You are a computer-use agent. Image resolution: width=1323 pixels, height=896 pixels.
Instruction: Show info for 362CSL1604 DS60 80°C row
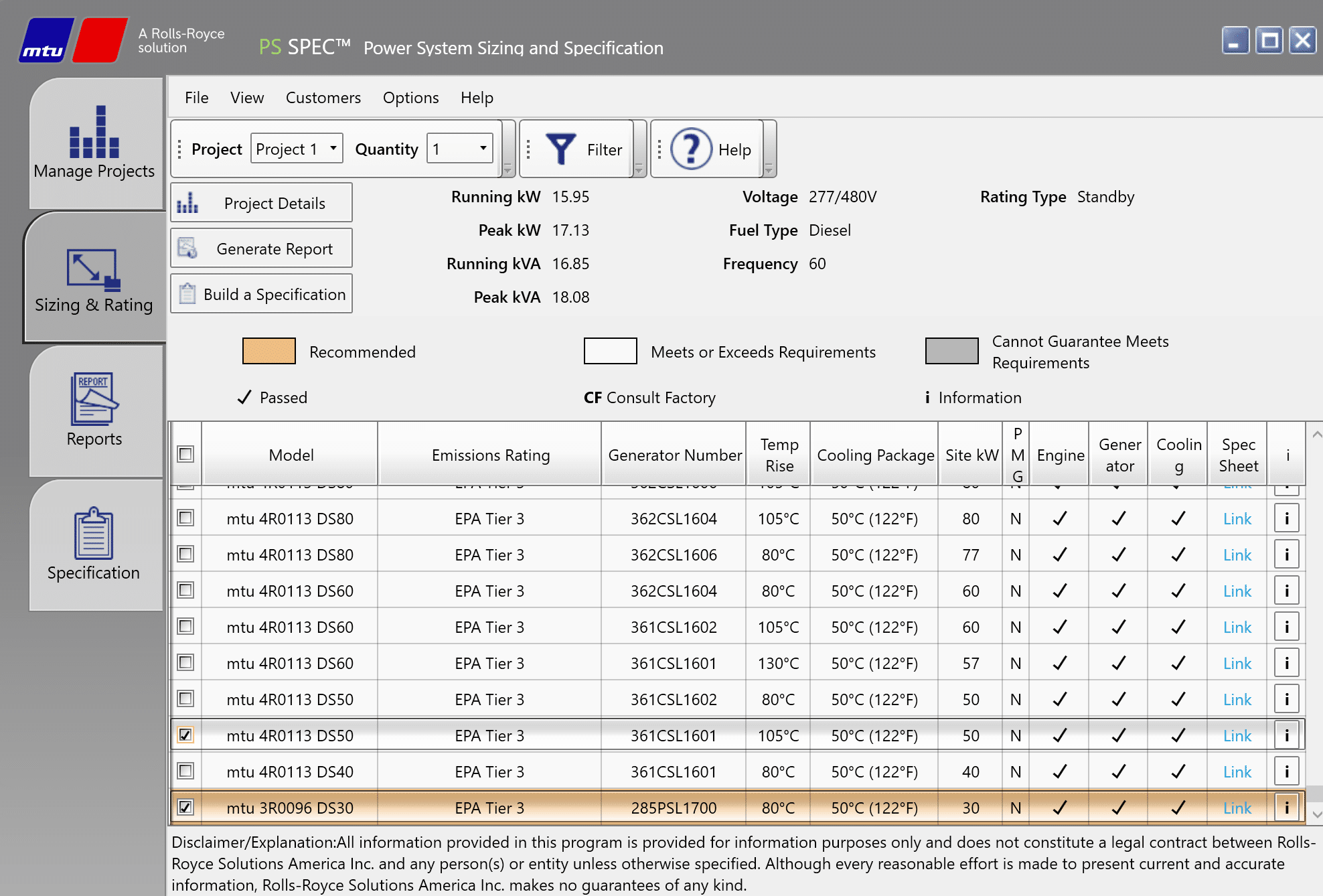tap(1286, 591)
